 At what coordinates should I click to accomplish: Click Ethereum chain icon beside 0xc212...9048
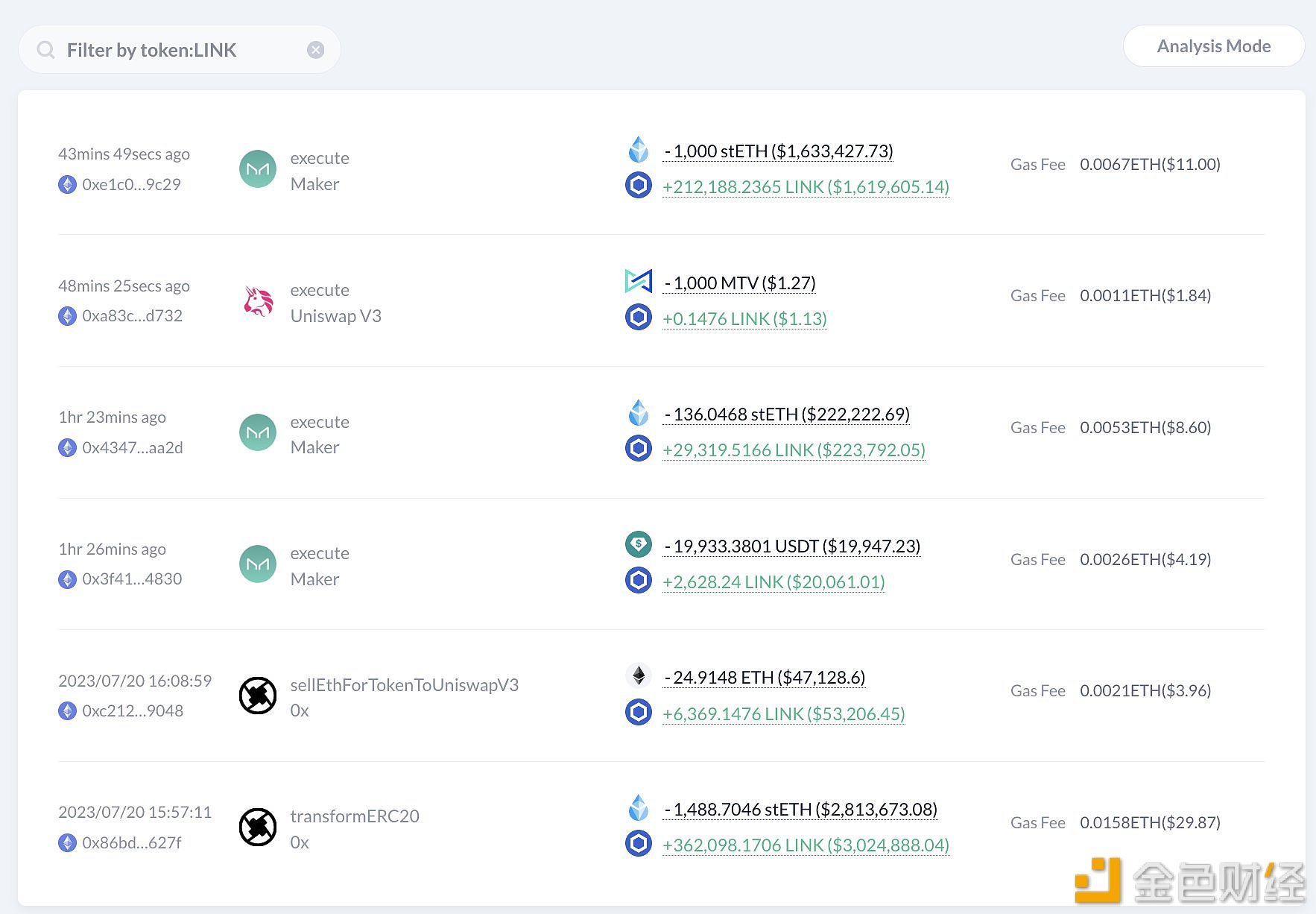pyautogui.click(x=67, y=711)
